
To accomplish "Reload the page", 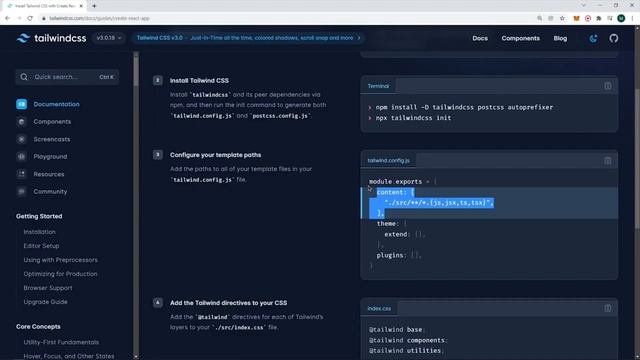I will click(x=30, y=18).
